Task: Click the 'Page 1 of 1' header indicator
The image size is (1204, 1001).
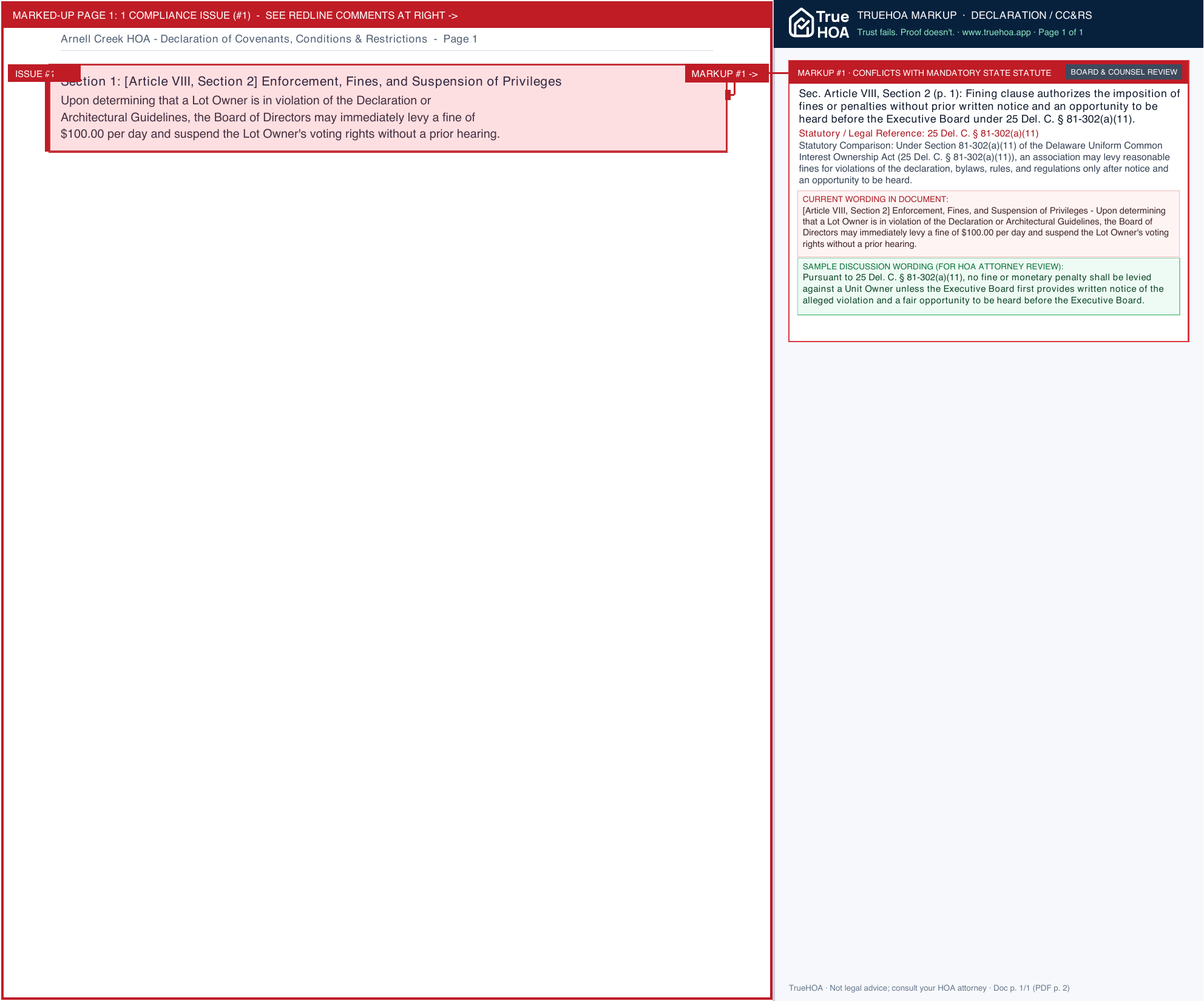Action: 1060,32
